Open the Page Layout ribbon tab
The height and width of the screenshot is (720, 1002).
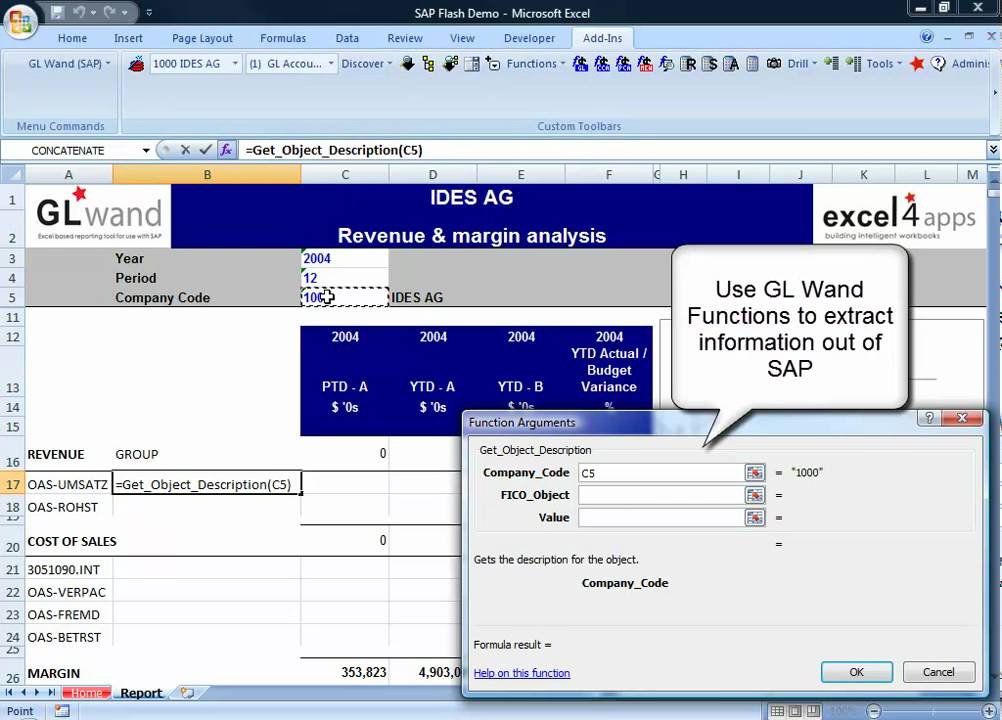point(202,38)
